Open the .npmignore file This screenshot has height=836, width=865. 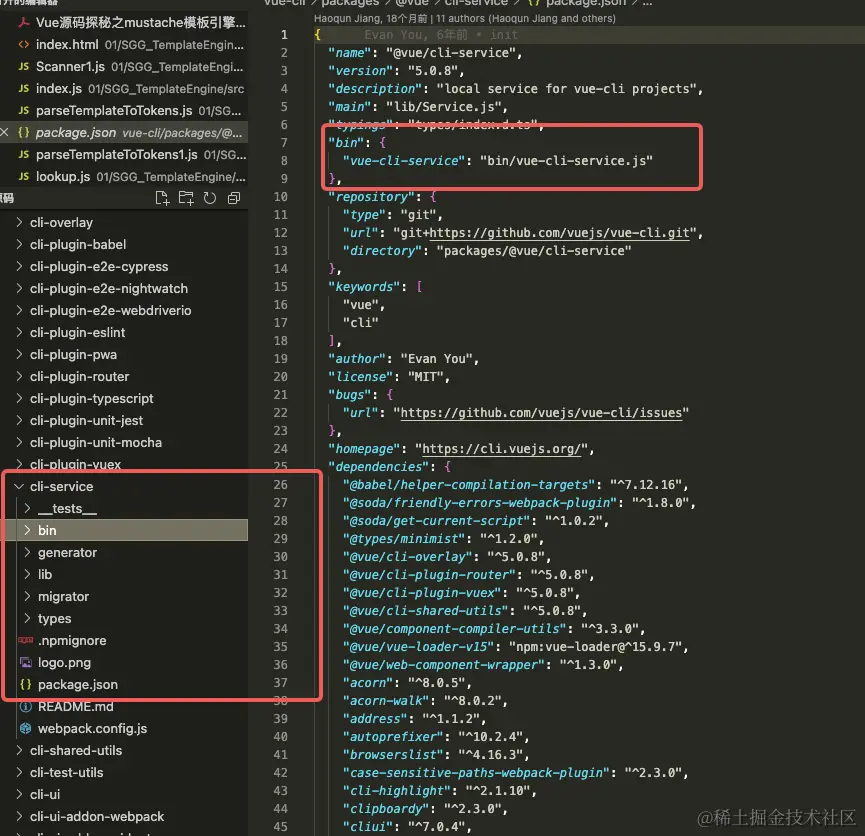point(124,641)
